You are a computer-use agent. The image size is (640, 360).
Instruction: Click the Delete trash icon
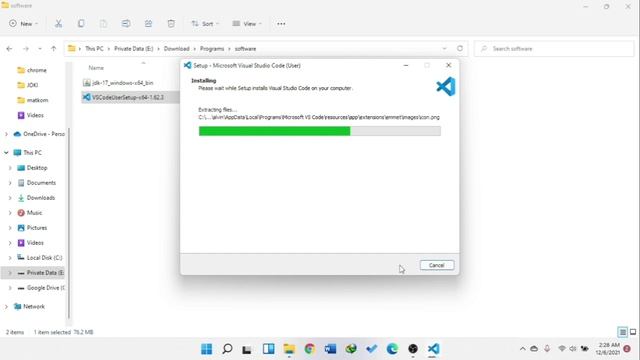pos(171,24)
